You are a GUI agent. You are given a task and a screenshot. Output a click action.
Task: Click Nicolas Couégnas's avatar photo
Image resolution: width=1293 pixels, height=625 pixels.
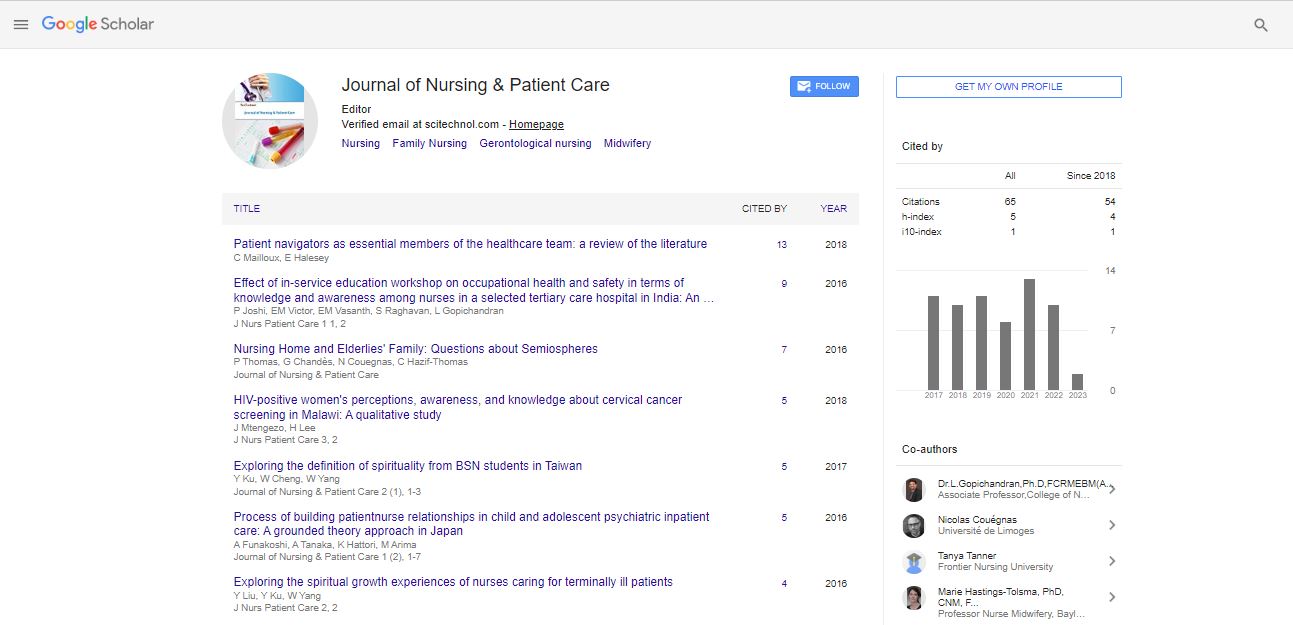tap(914, 526)
